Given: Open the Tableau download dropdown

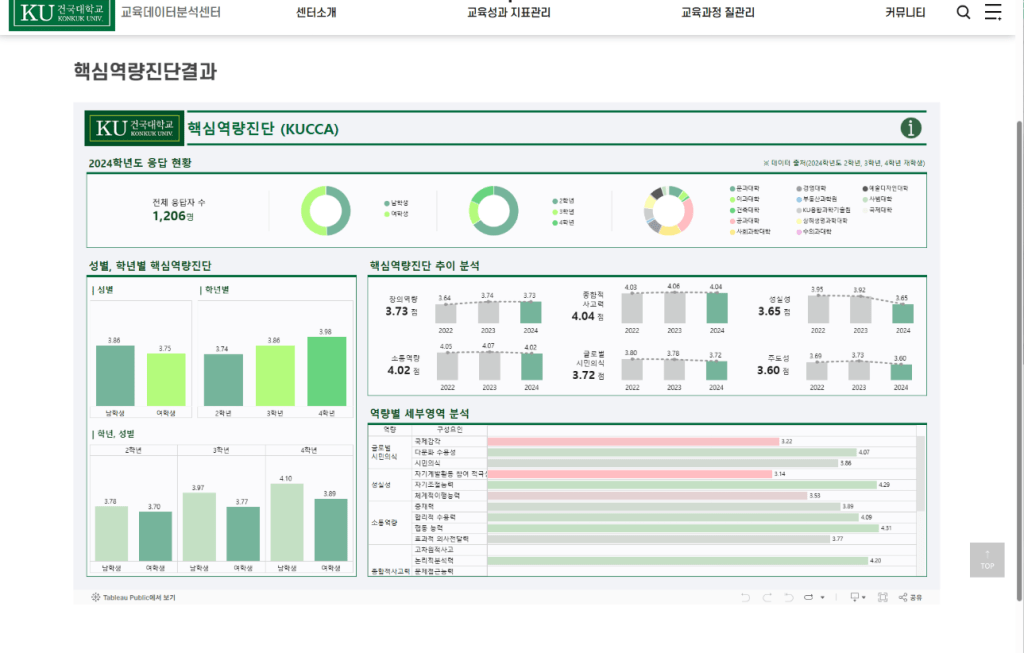Looking at the screenshot, I should [857, 597].
